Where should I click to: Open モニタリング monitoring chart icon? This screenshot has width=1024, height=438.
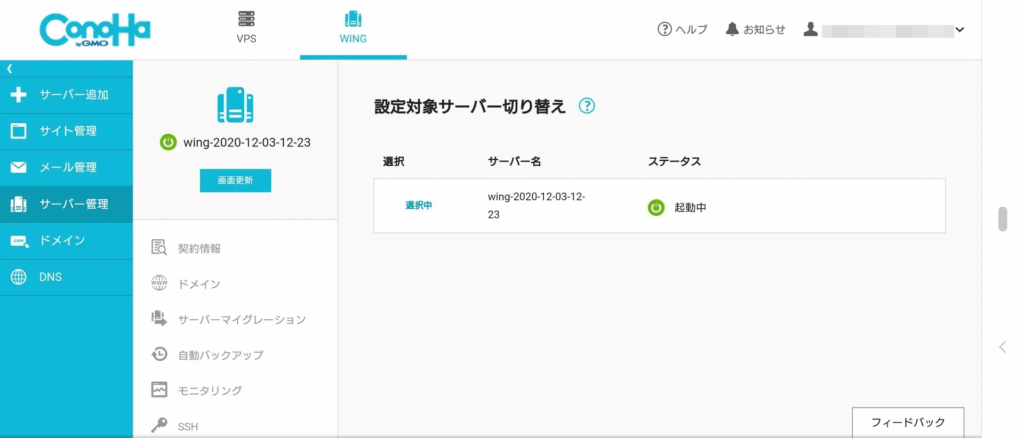159,390
